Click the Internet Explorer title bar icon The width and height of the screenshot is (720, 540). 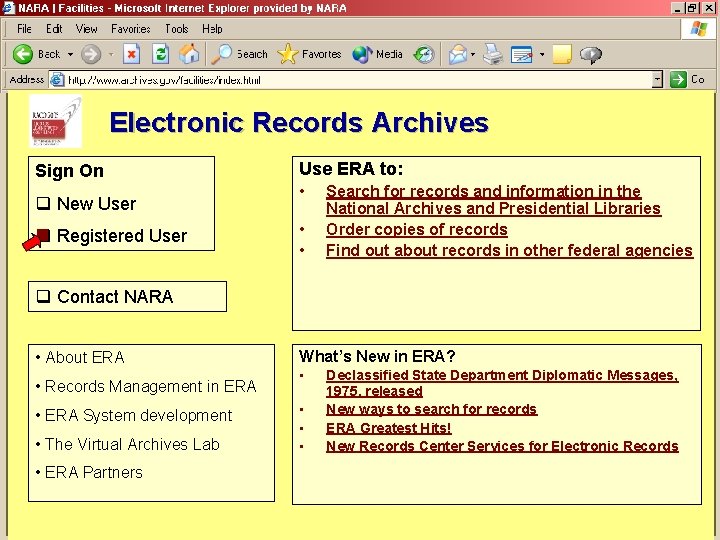click(9, 8)
